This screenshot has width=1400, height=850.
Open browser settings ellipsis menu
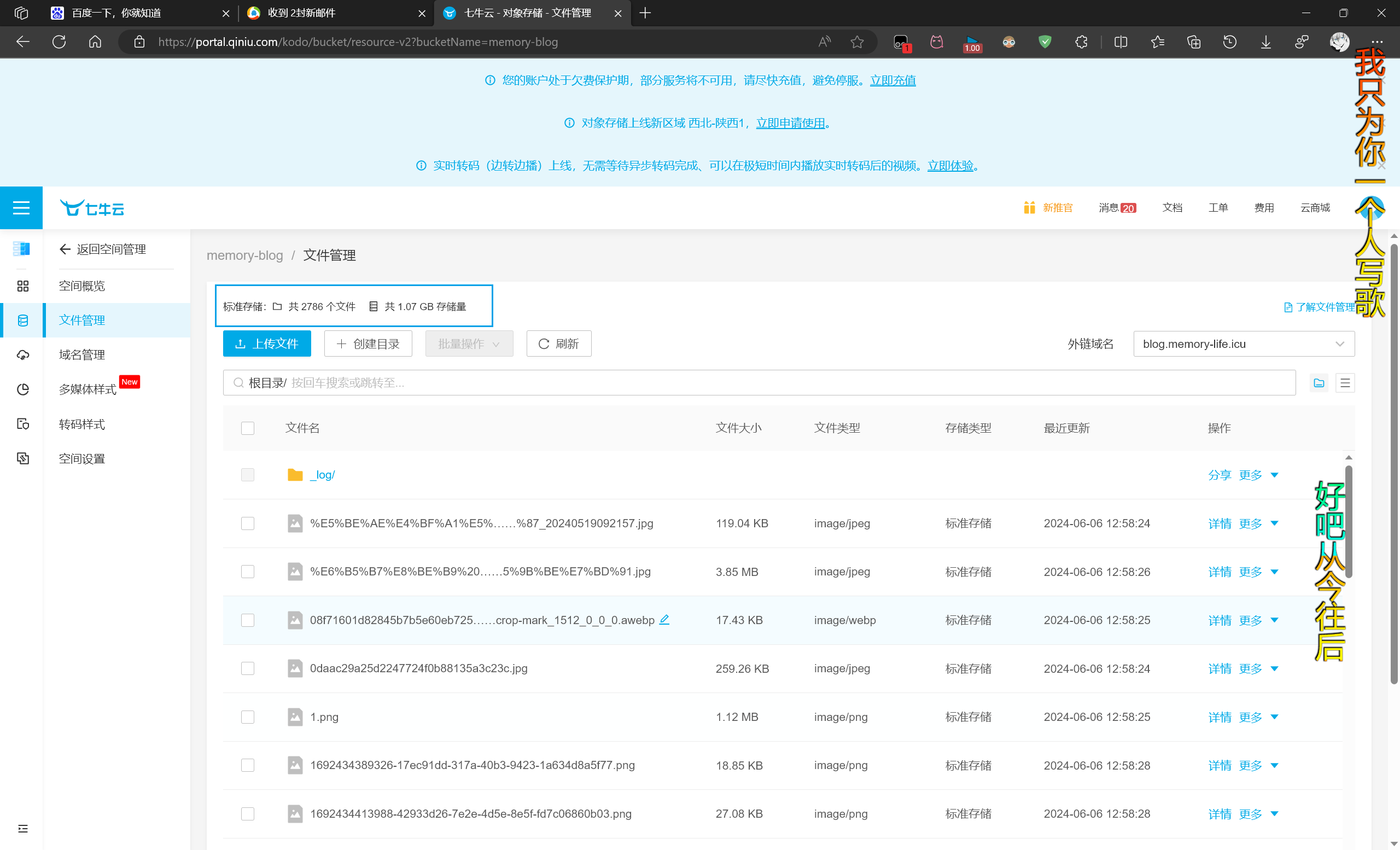1376,42
